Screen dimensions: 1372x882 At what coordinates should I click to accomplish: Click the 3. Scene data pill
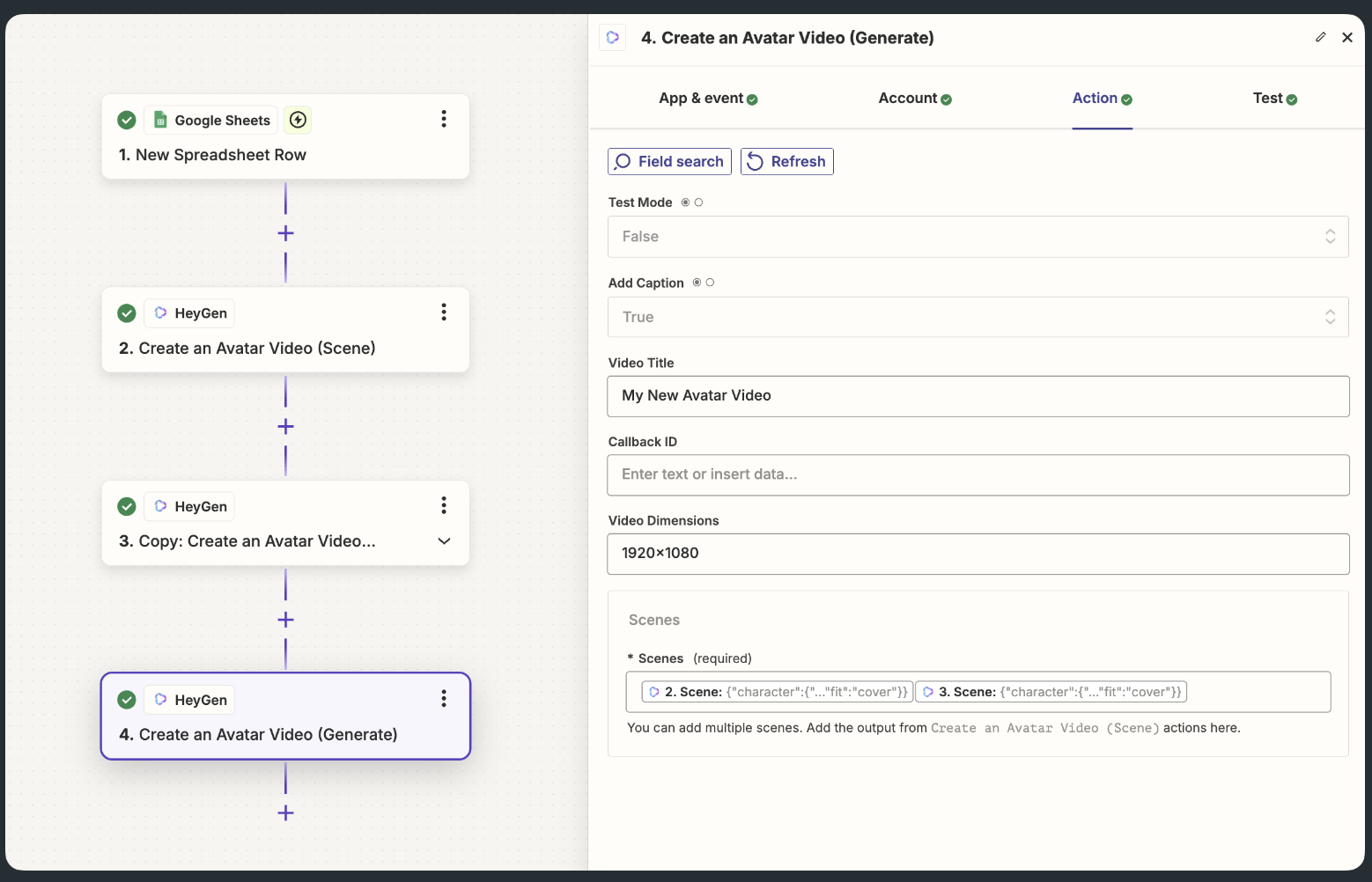coord(1051,692)
